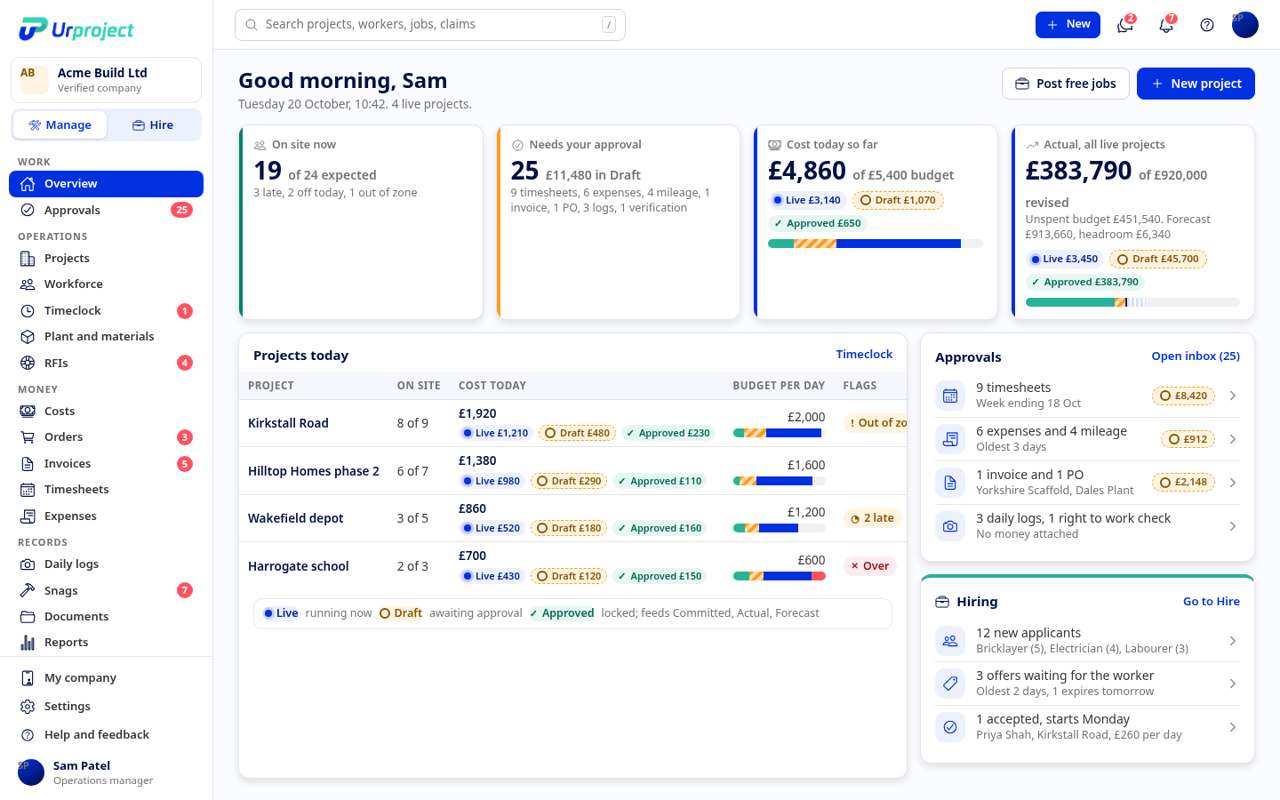
Task: Open the user avatar in top bar
Action: pos(1245,25)
